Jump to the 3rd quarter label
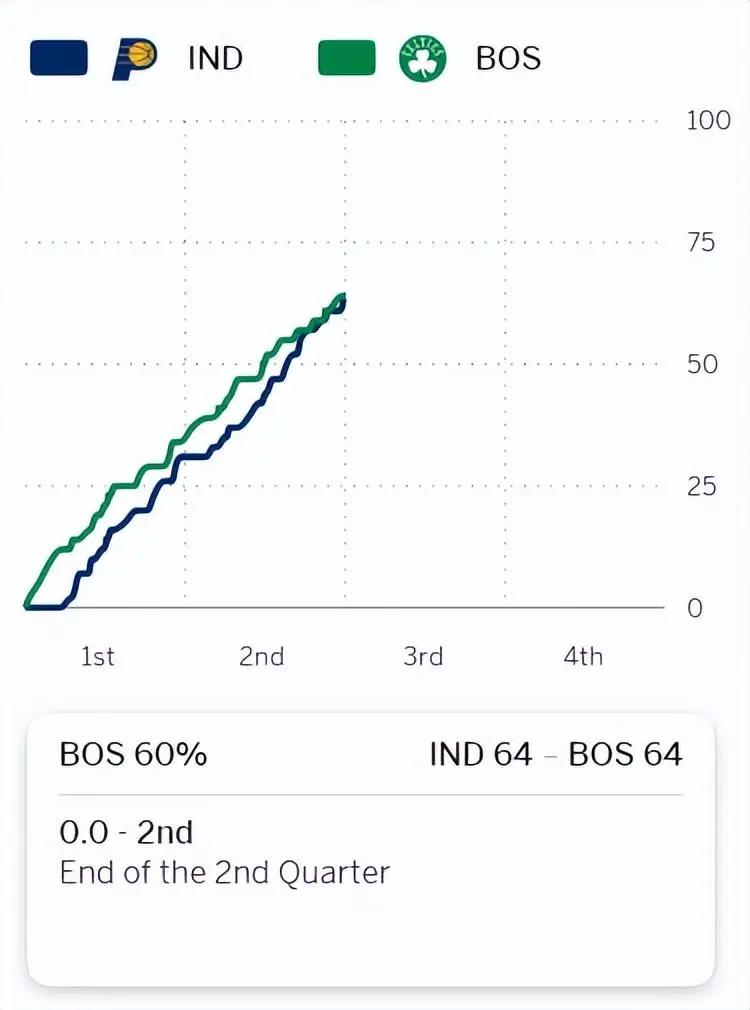750x1010 pixels. tap(423, 657)
